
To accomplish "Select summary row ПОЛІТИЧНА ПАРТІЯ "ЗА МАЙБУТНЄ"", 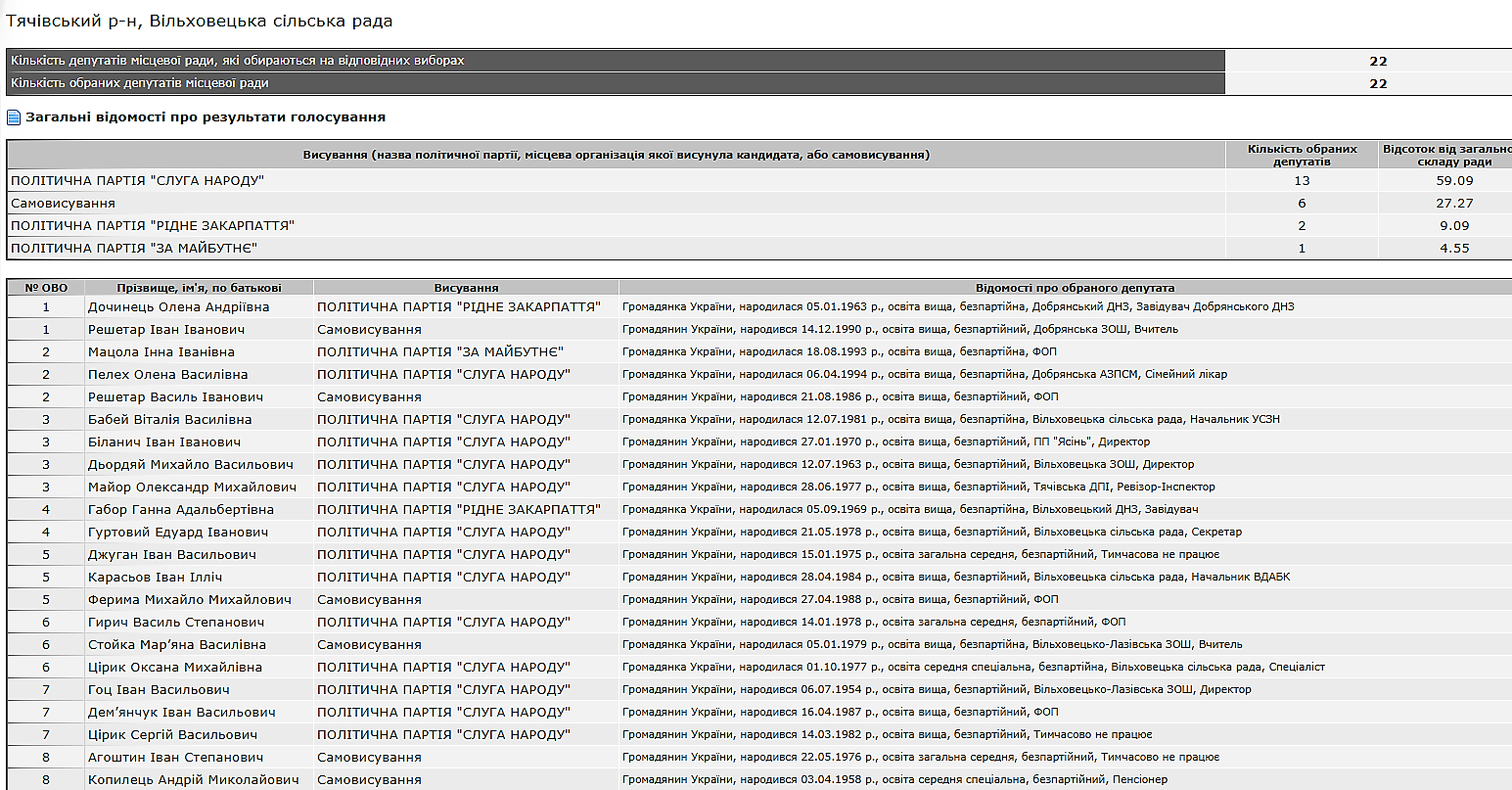I will (758, 249).
